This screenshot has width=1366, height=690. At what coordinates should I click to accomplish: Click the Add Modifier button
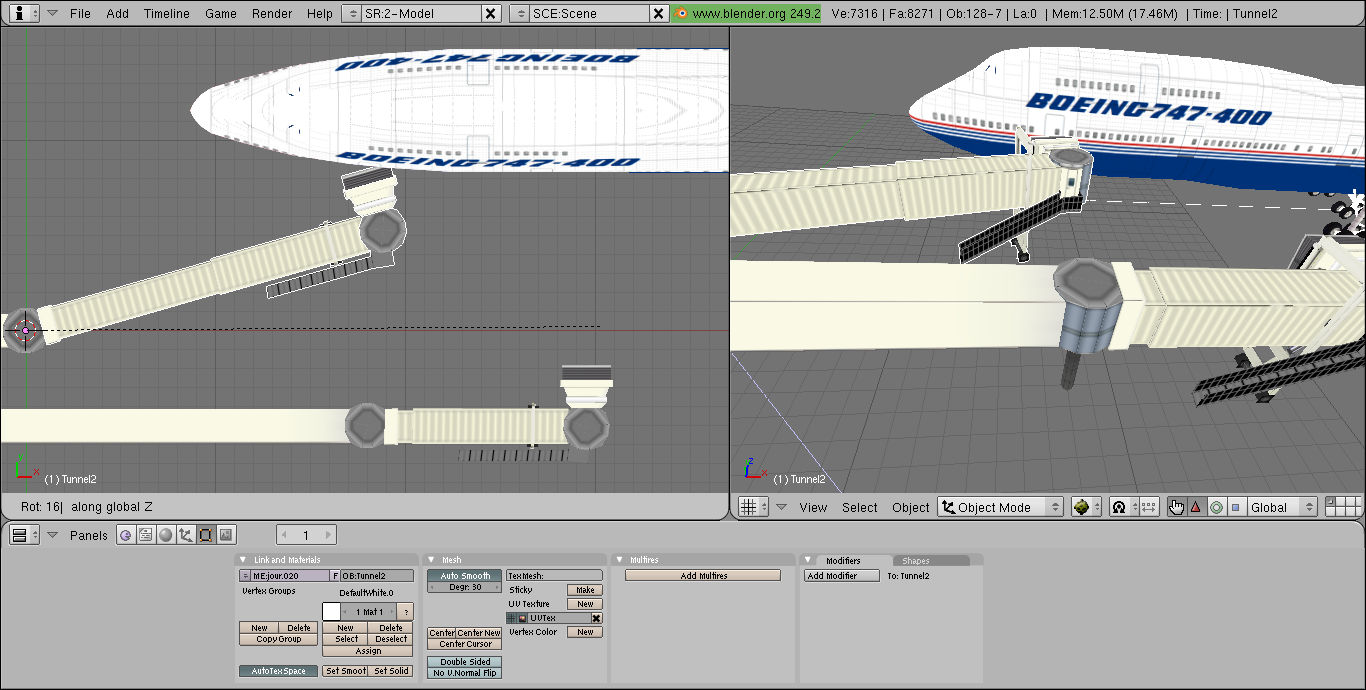pos(842,576)
